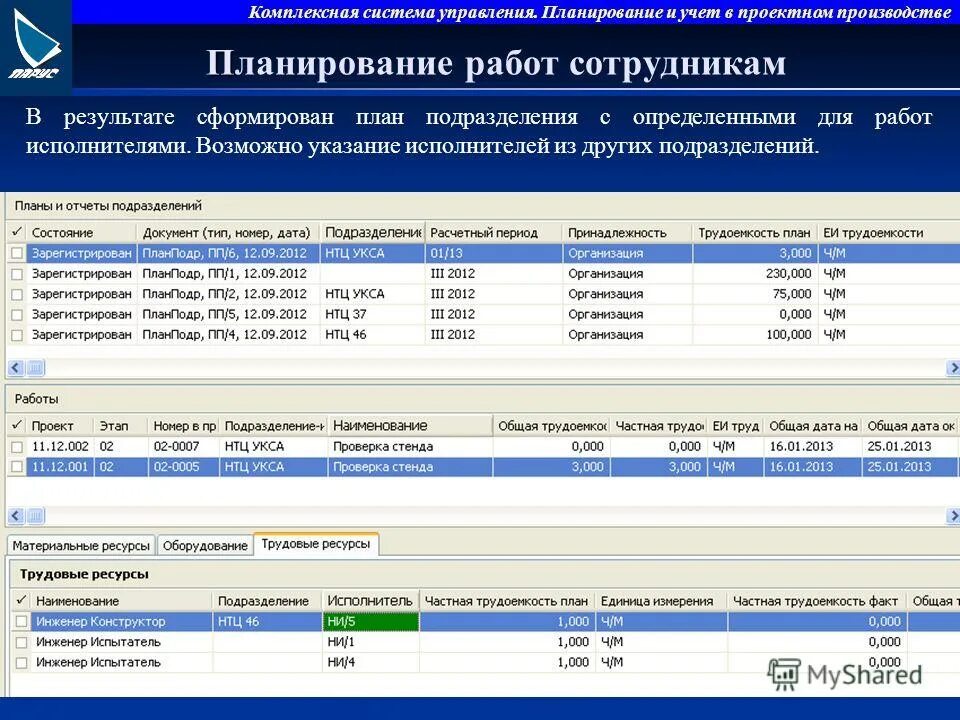Click executor cell НИ/5

370,622
